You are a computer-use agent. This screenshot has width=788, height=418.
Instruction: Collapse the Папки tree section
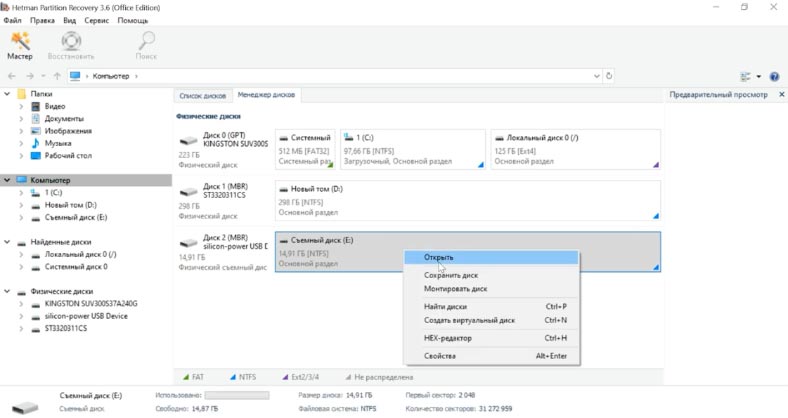pos(7,94)
